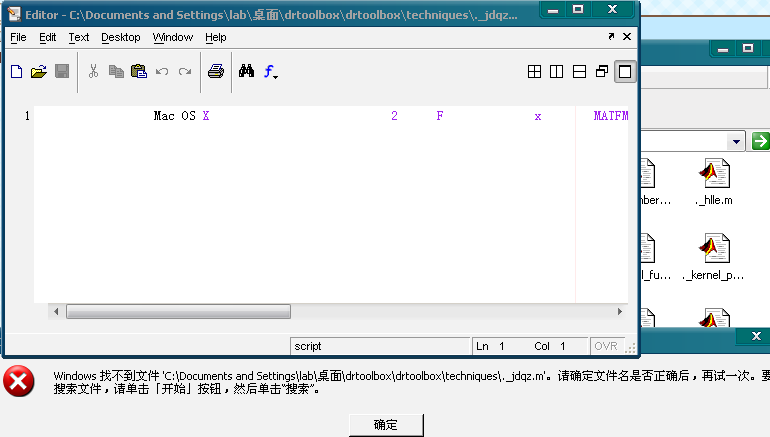Split editor documents top and bottom
The image size is (770, 437).
pyautogui.click(x=579, y=72)
